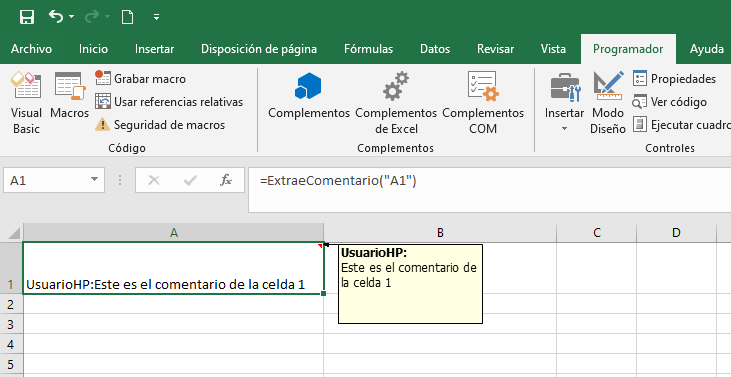The height and width of the screenshot is (377, 731).
Task: Save the workbook with the floppy icon
Action: click(x=27, y=18)
